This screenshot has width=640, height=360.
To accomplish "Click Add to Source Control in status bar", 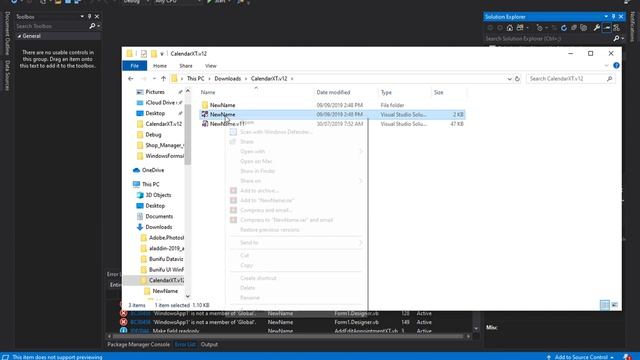I will tap(581, 357).
